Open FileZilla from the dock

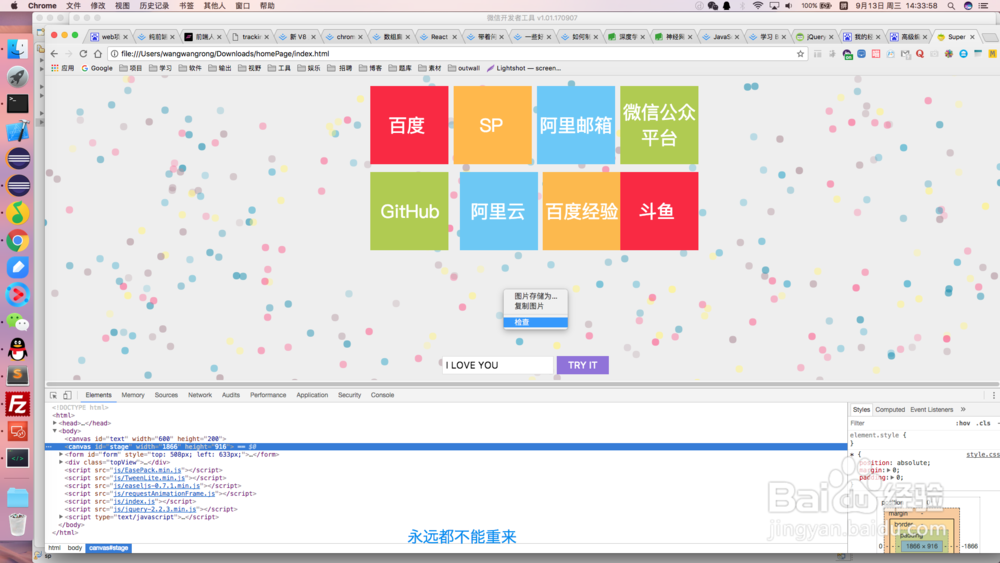tap(18, 404)
